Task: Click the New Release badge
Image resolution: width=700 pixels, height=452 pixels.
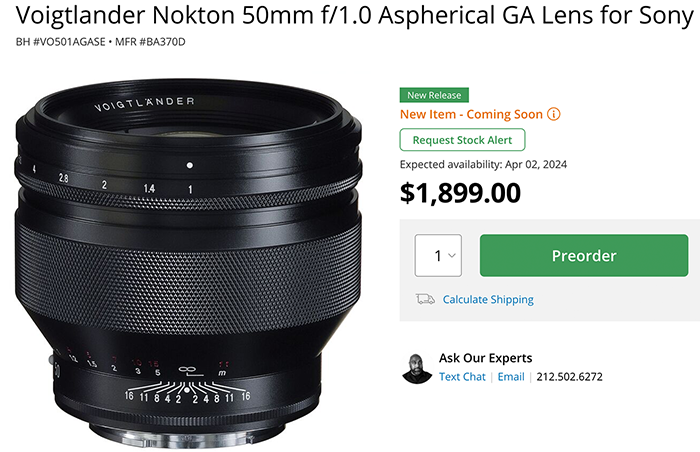Action: (x=434, y=95)
